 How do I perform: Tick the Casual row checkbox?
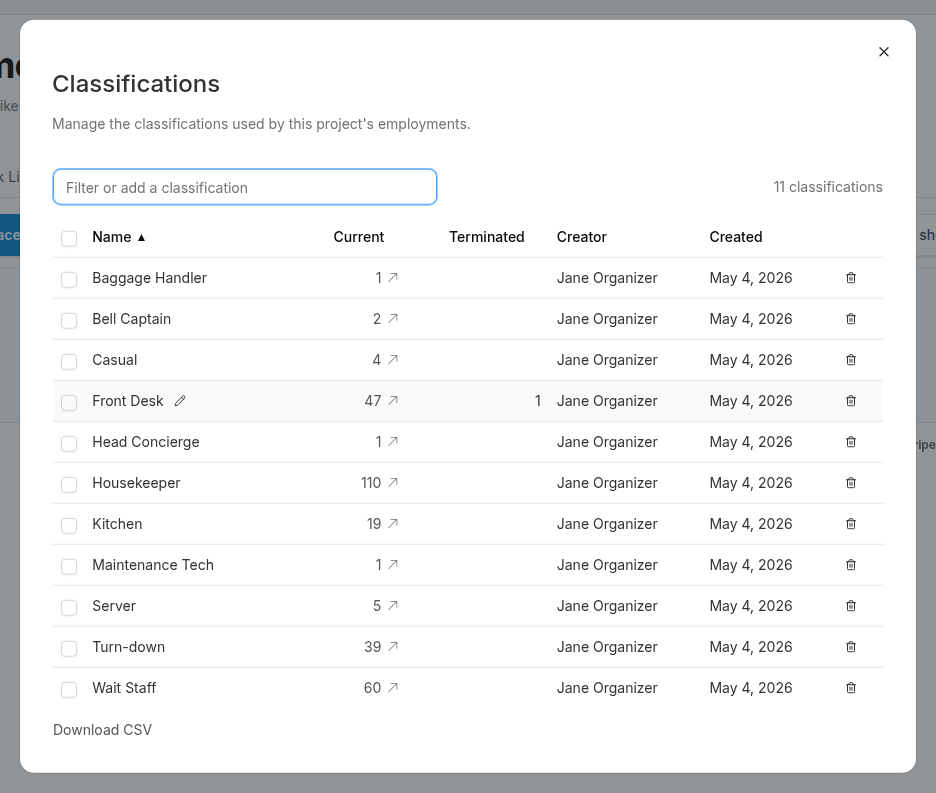pyautogui.click(x=69, y=361)
